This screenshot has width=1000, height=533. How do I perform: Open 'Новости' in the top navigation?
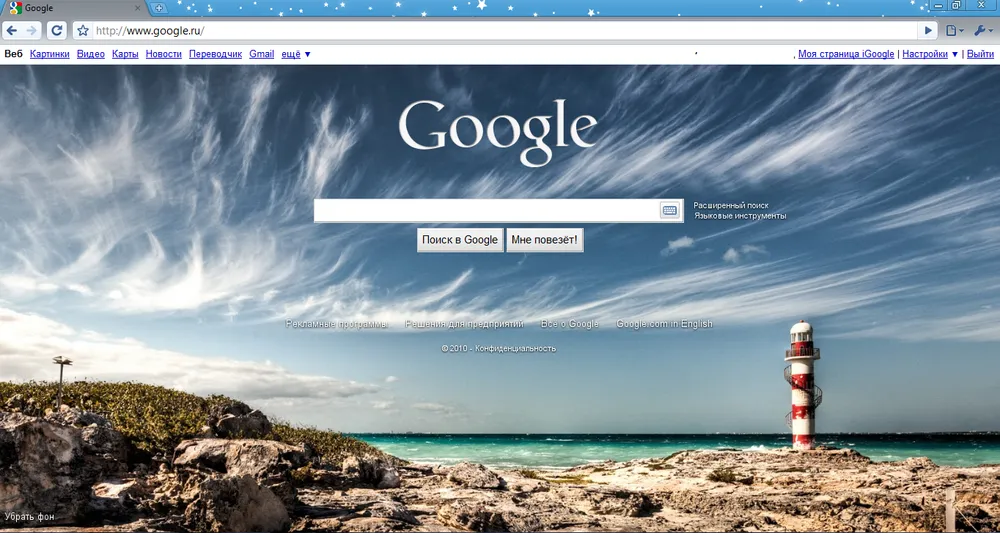click(163, 54)
